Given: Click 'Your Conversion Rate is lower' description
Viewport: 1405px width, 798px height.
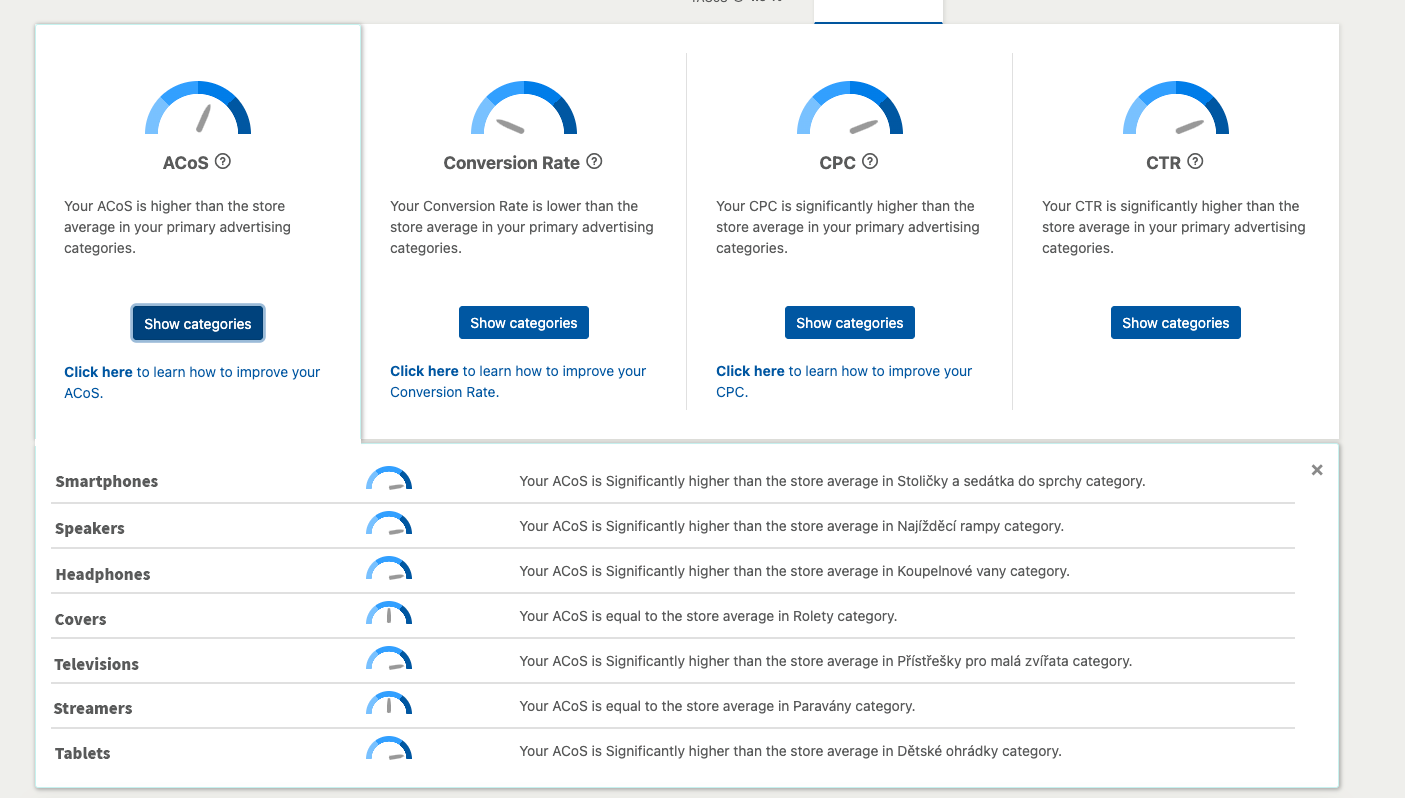Looking at the screenshot, I should [521, 227].
